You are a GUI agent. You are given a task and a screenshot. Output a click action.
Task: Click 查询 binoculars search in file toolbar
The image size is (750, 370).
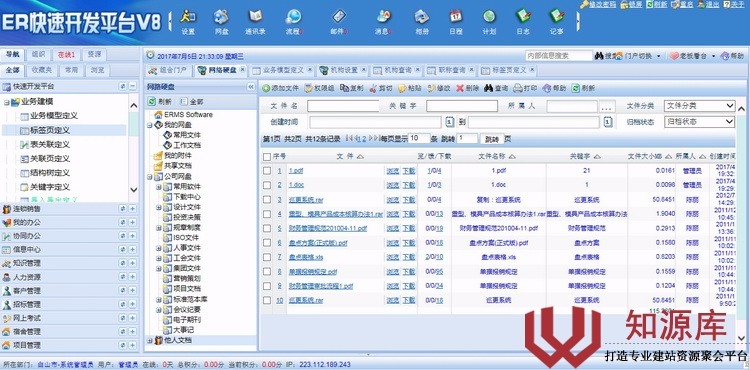click(496, 88)
